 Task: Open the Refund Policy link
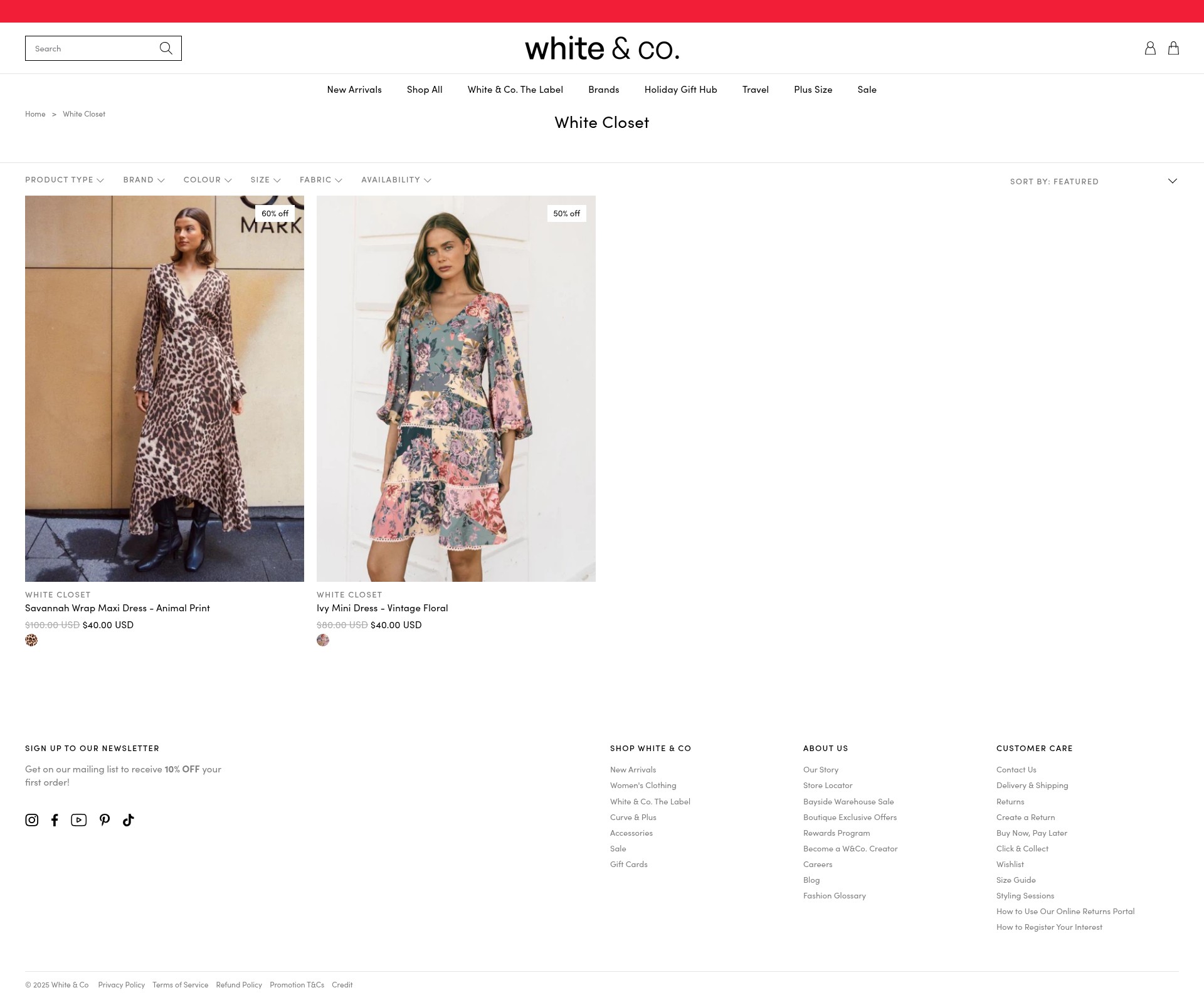(239, 985)
